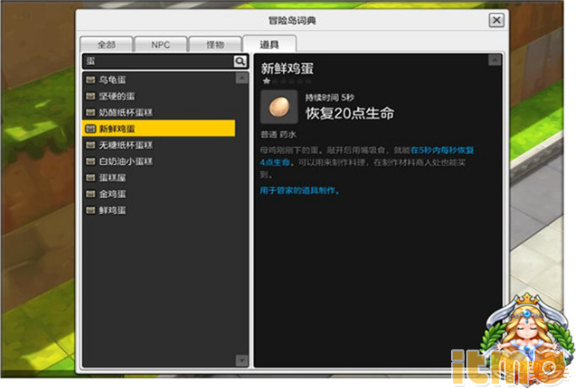Switch to the 道具 tab
576x389 pixels.
[x=270, y=44]
